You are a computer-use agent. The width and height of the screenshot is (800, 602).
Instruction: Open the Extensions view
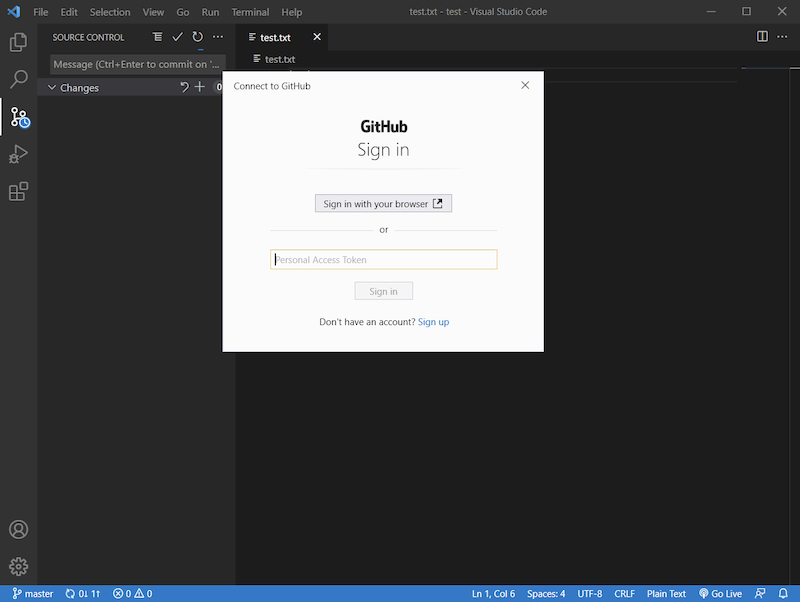click(x=18, y=191)
